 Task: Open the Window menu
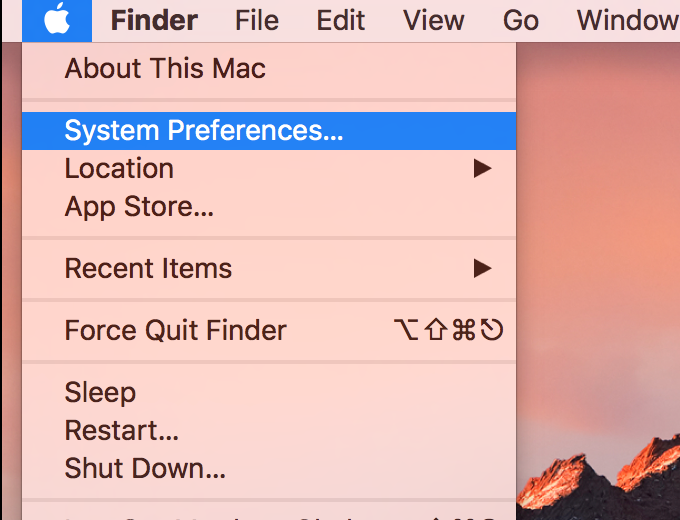pyautogui.click(x=628, y=20)
